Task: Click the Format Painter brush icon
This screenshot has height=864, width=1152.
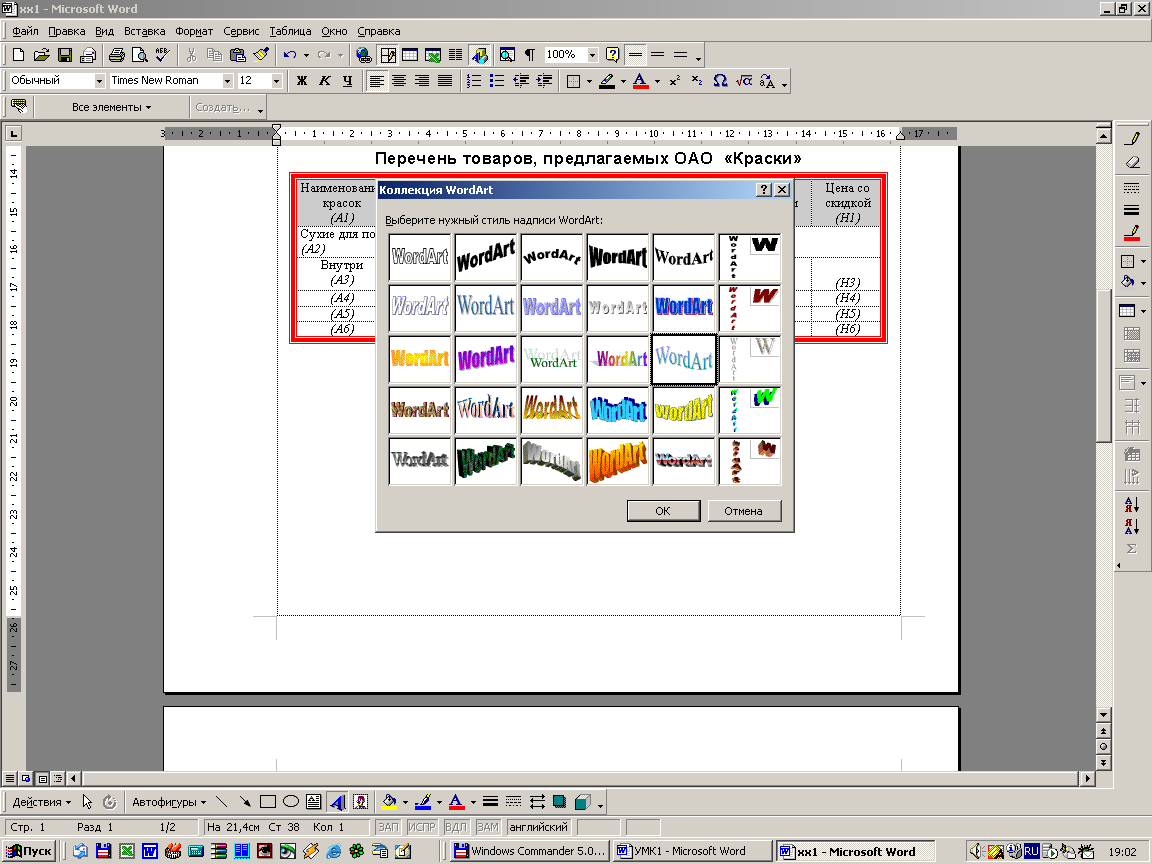Action: pos(261,54)
